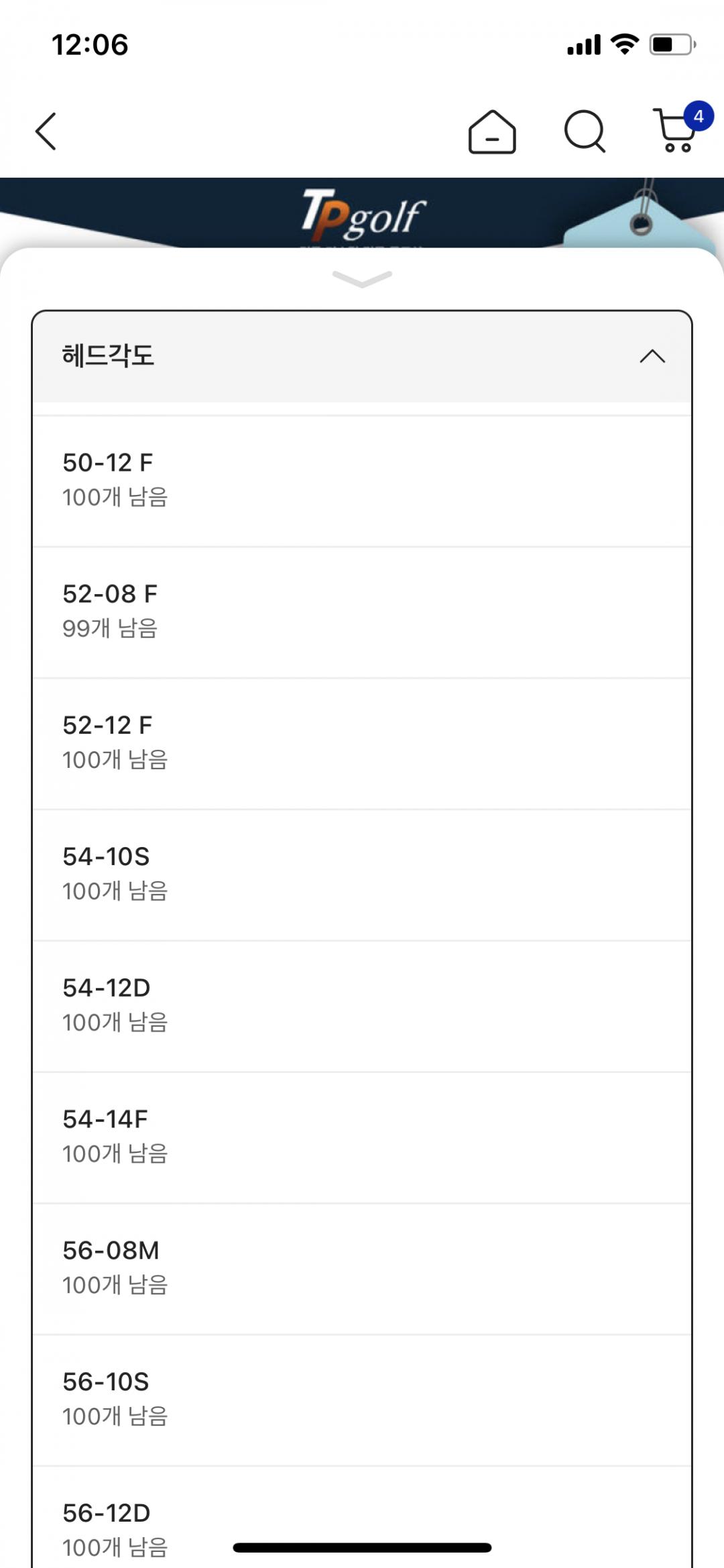This screenshot has width=724, height=1568.
Task: Open the shopping cart
Action: click(x=674, y=133)
